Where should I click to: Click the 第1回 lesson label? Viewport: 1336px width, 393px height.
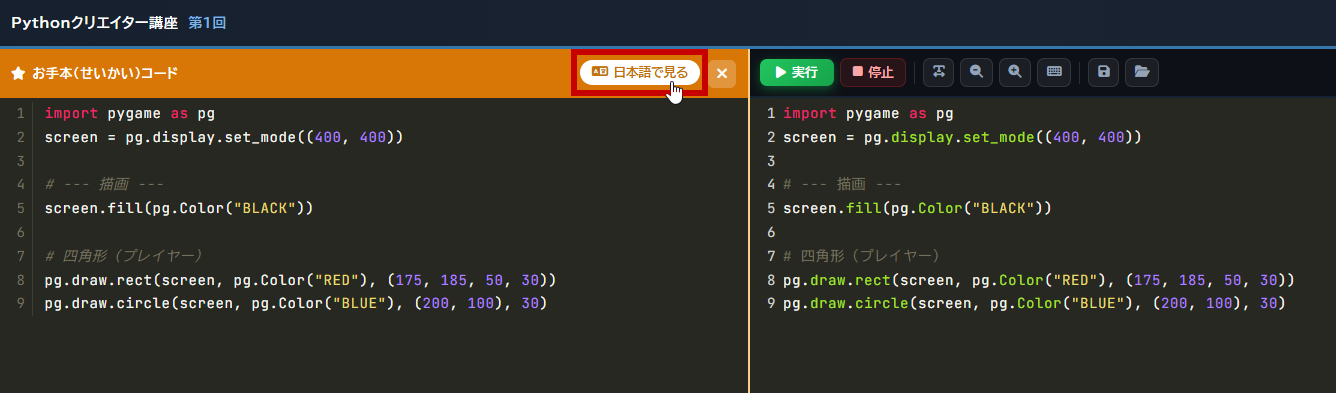pos(207,22)
